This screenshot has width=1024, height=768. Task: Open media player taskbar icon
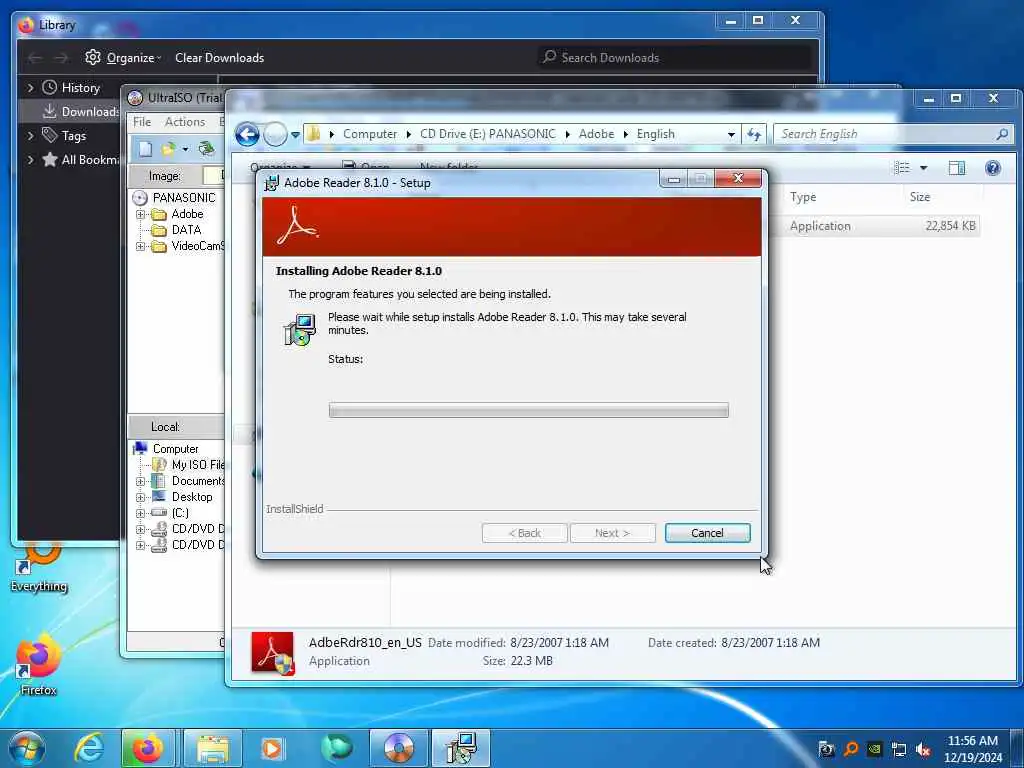point(272,748)
